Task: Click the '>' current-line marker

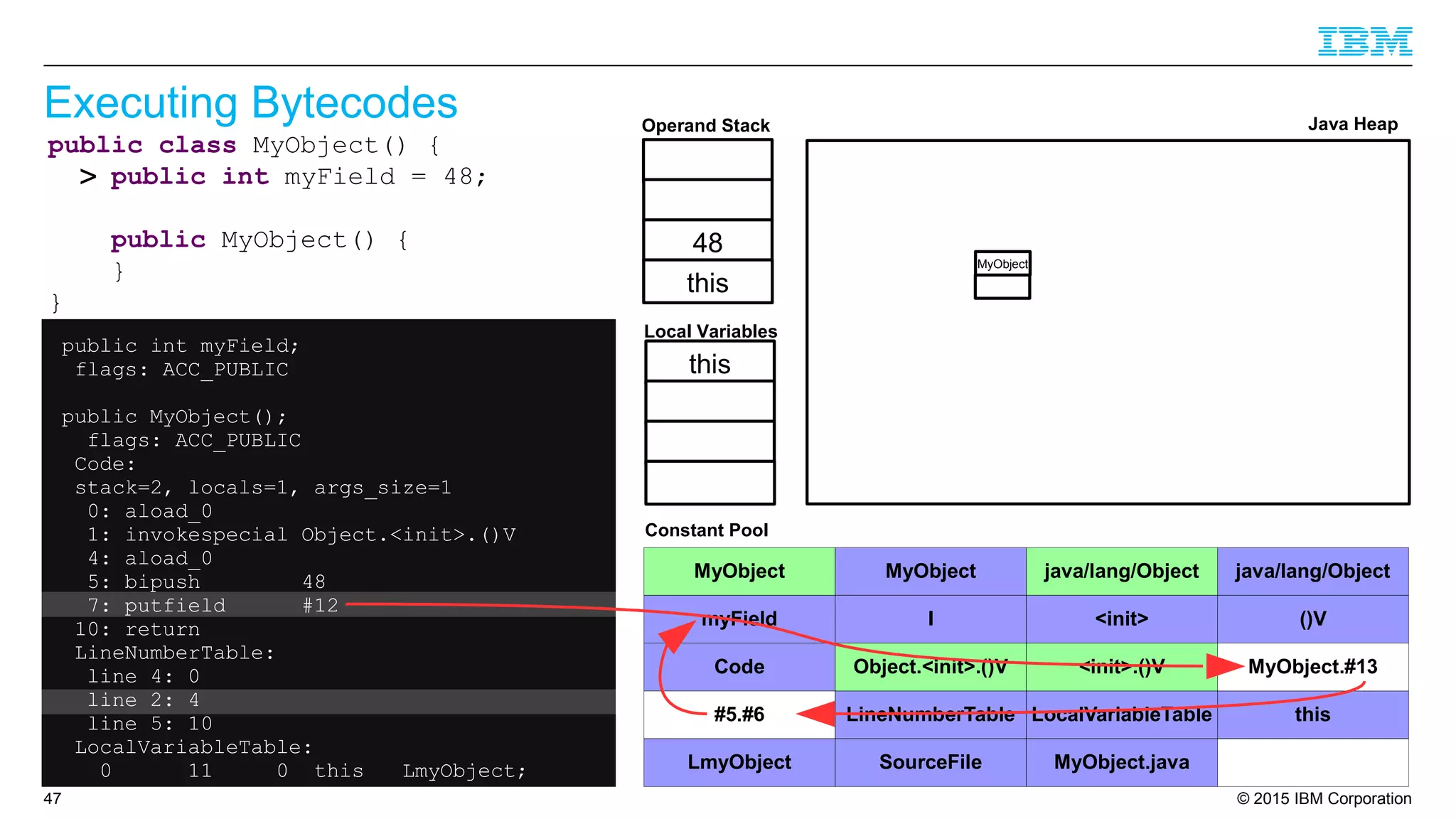Action: tap(87, 176)
